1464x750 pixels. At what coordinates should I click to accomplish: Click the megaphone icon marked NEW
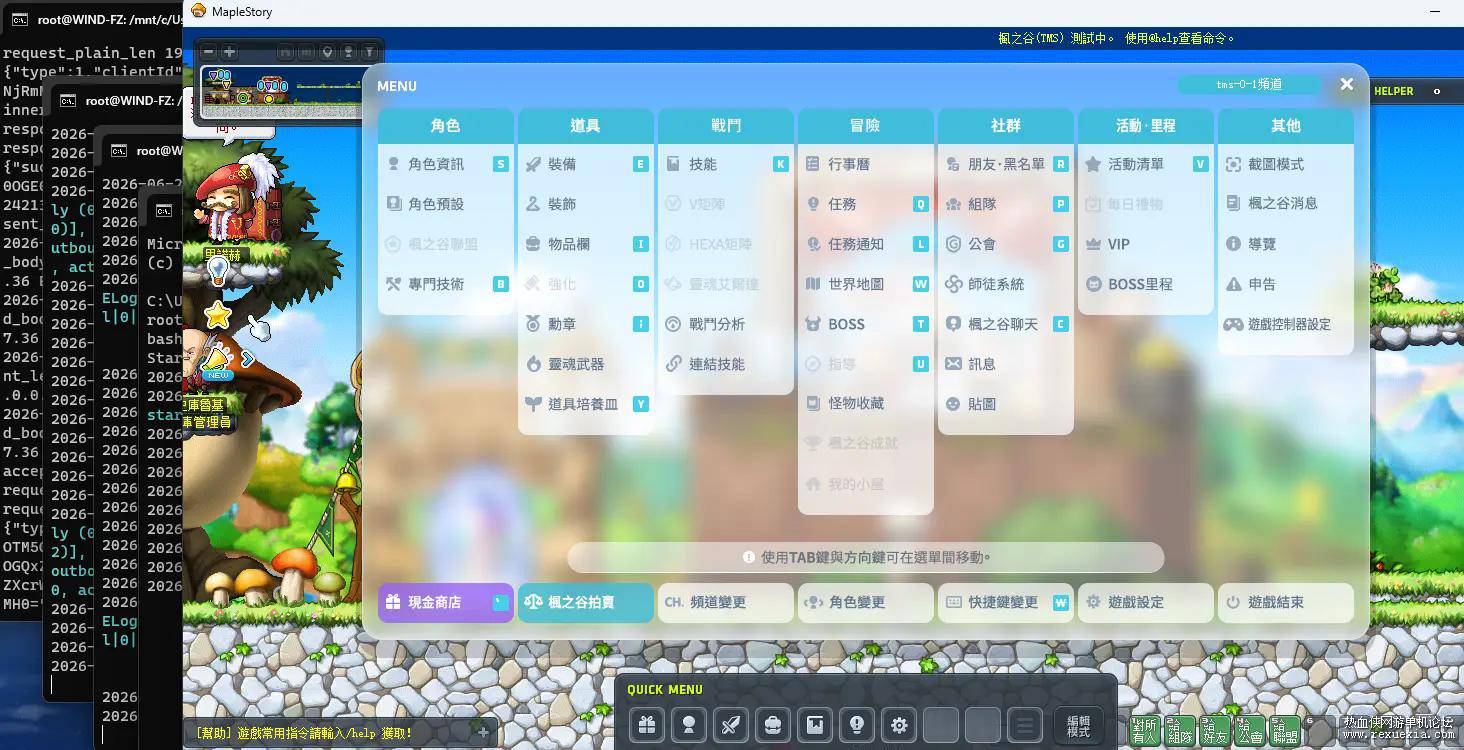point(217,361)
